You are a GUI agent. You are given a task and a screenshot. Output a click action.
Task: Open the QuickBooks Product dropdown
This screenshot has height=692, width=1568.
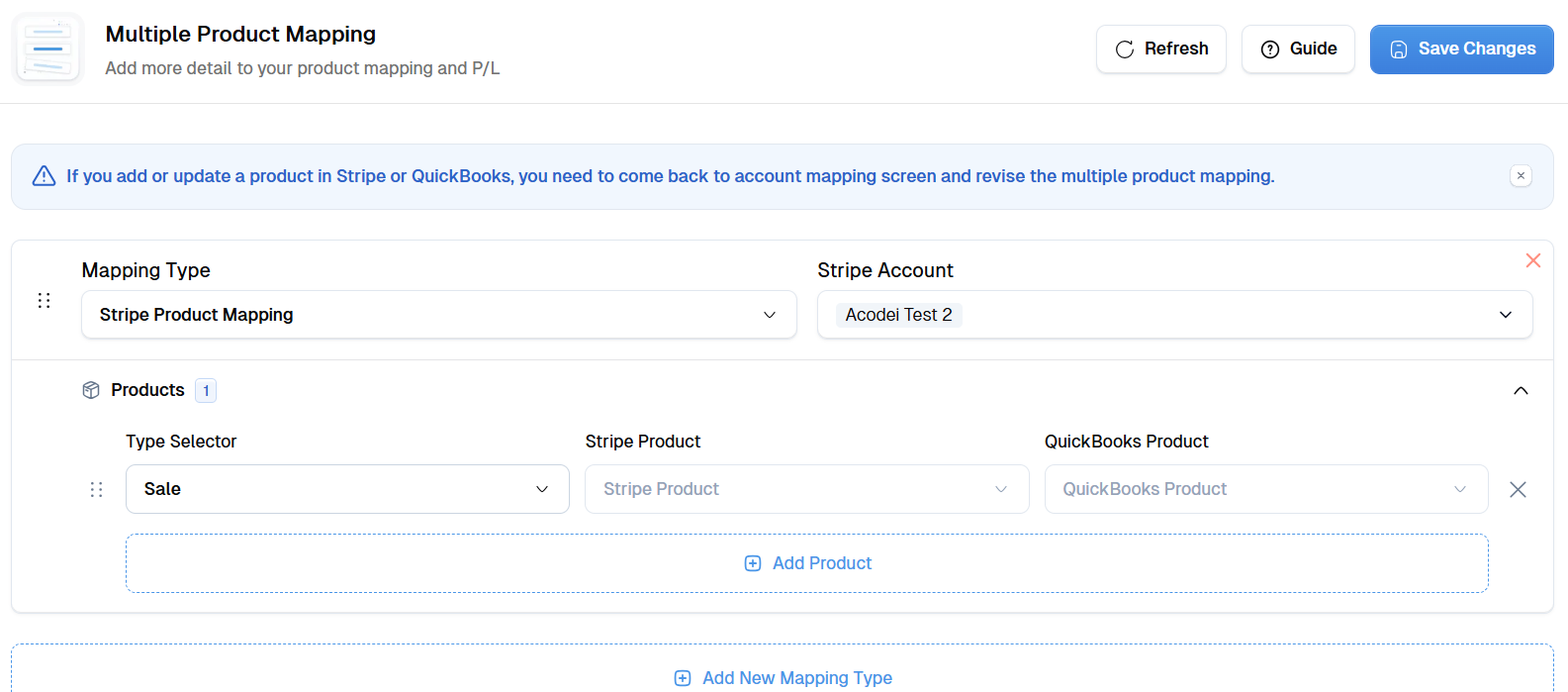pos(1266,489)
